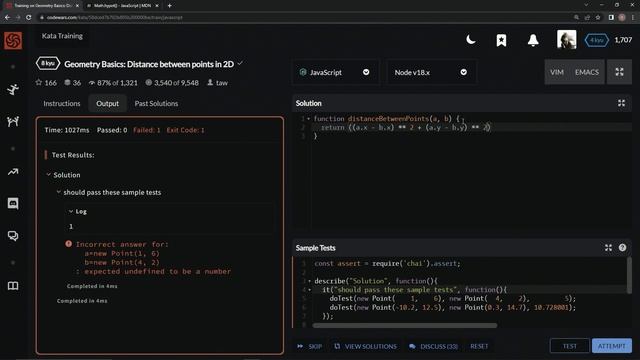The height and width of the screenshot is (360, 640).
Task: Submit with the ATTEMPT button
Action: 611,346
